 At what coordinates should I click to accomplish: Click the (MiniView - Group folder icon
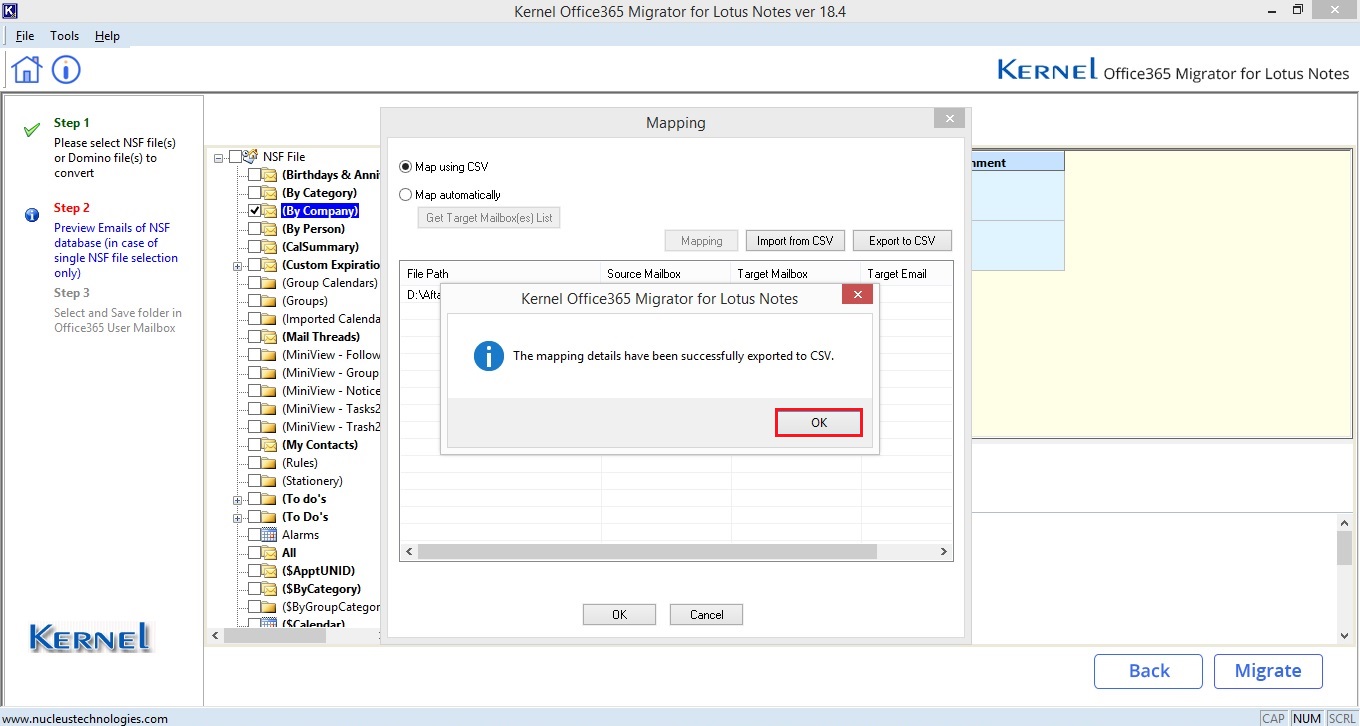point(270,373)
